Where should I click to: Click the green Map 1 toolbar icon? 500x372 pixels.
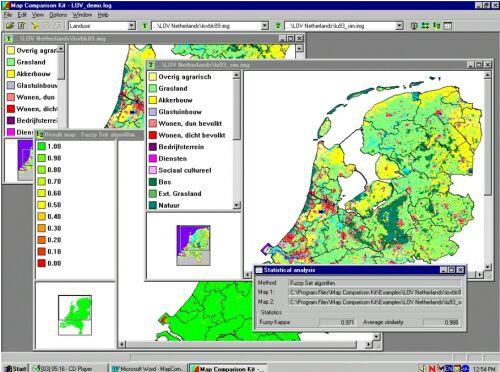[145, 26]
